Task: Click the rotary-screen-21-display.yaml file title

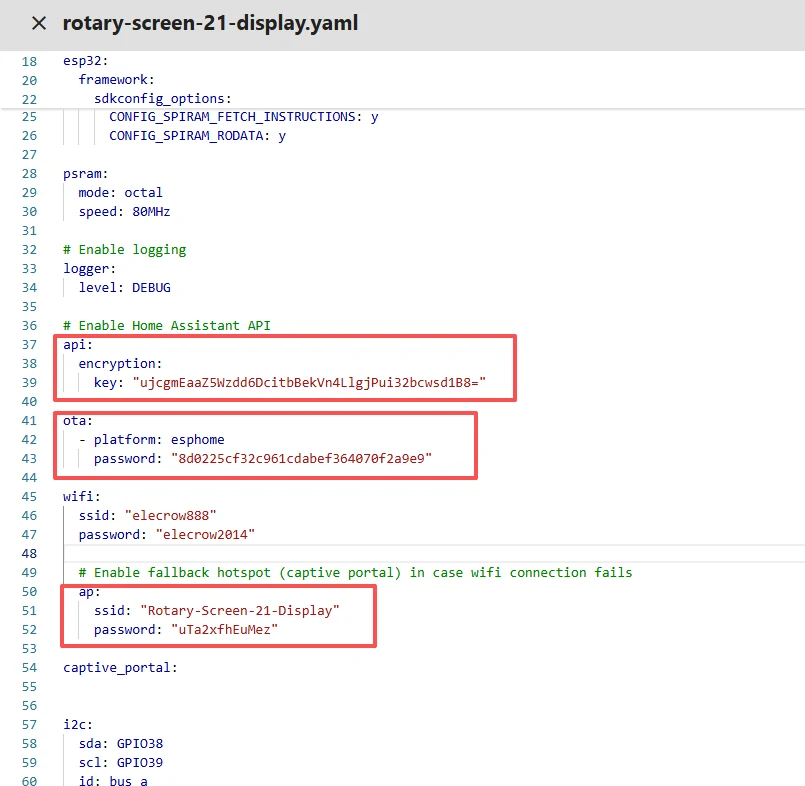Action: click(210, 23)
